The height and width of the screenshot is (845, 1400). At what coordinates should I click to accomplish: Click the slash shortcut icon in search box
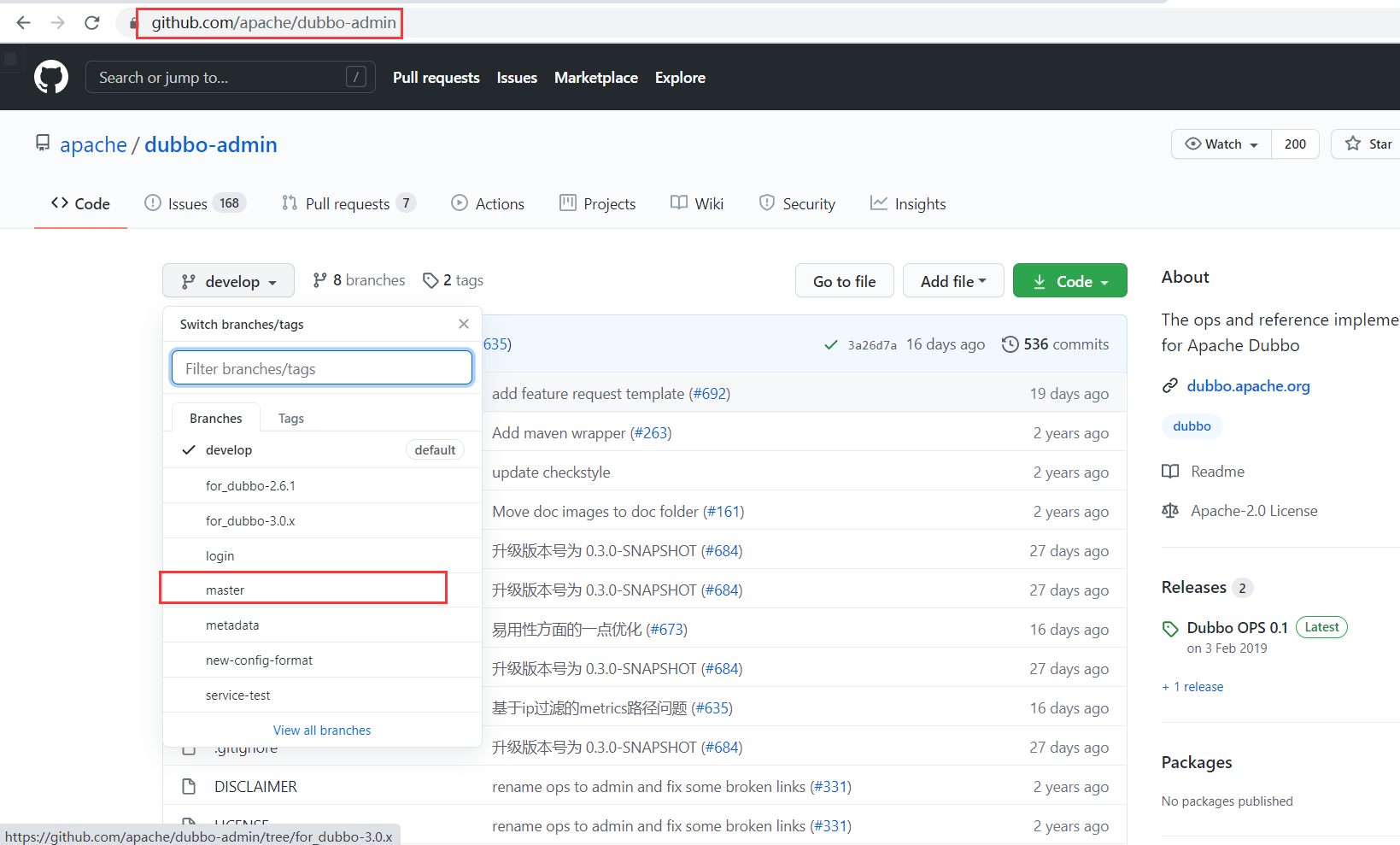(356, 77)
